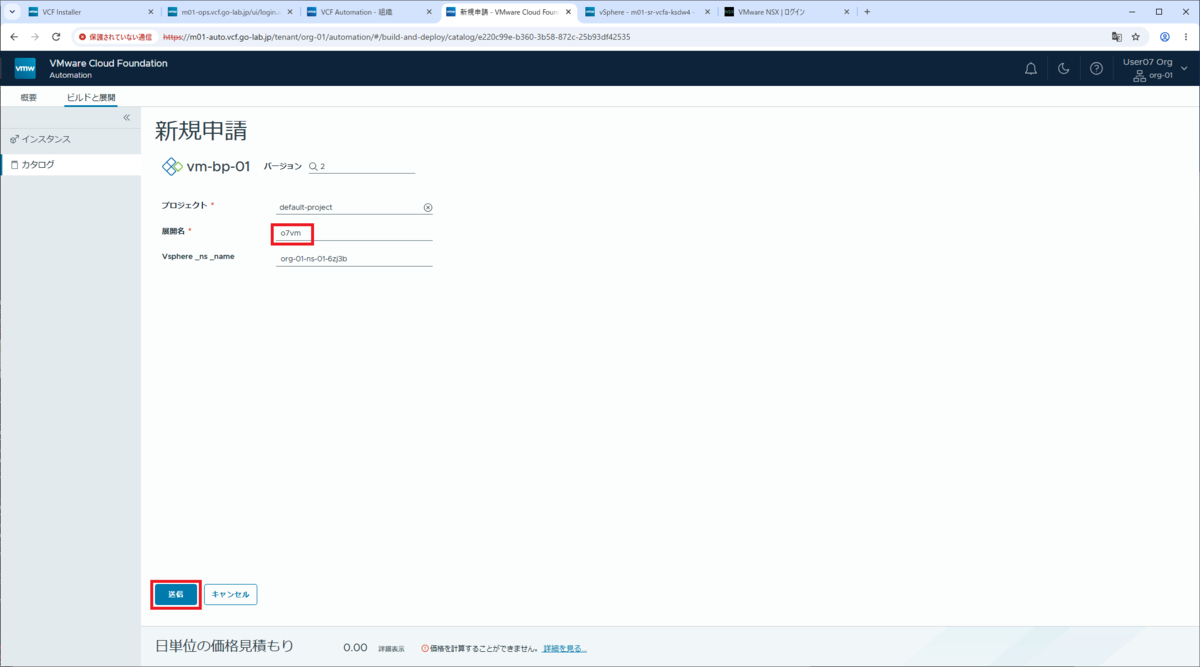Image resolution: width=1200 pixels, height=667 pixels.
Task: Close the VCF Installer tab
Action: click(x=150, y=12)
